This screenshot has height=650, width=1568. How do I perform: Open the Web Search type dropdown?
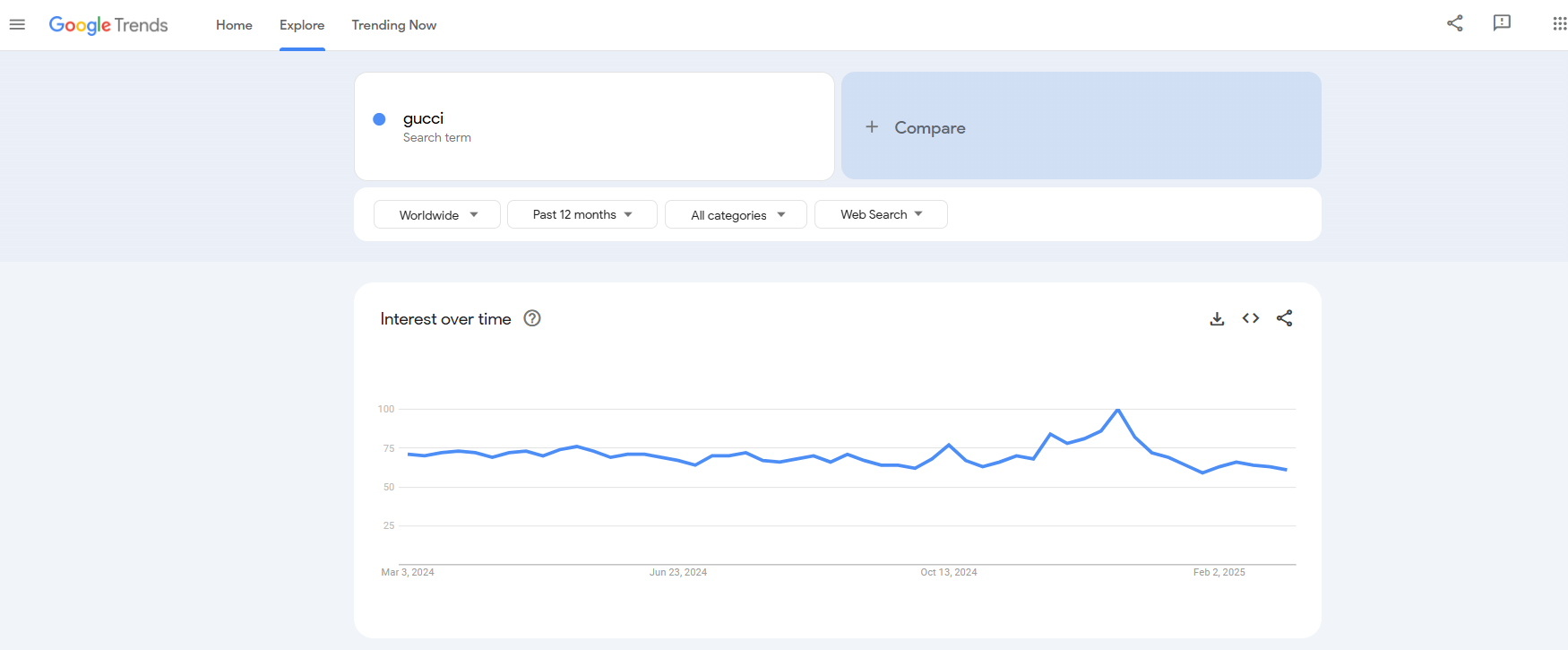click(x=881, y=214)
